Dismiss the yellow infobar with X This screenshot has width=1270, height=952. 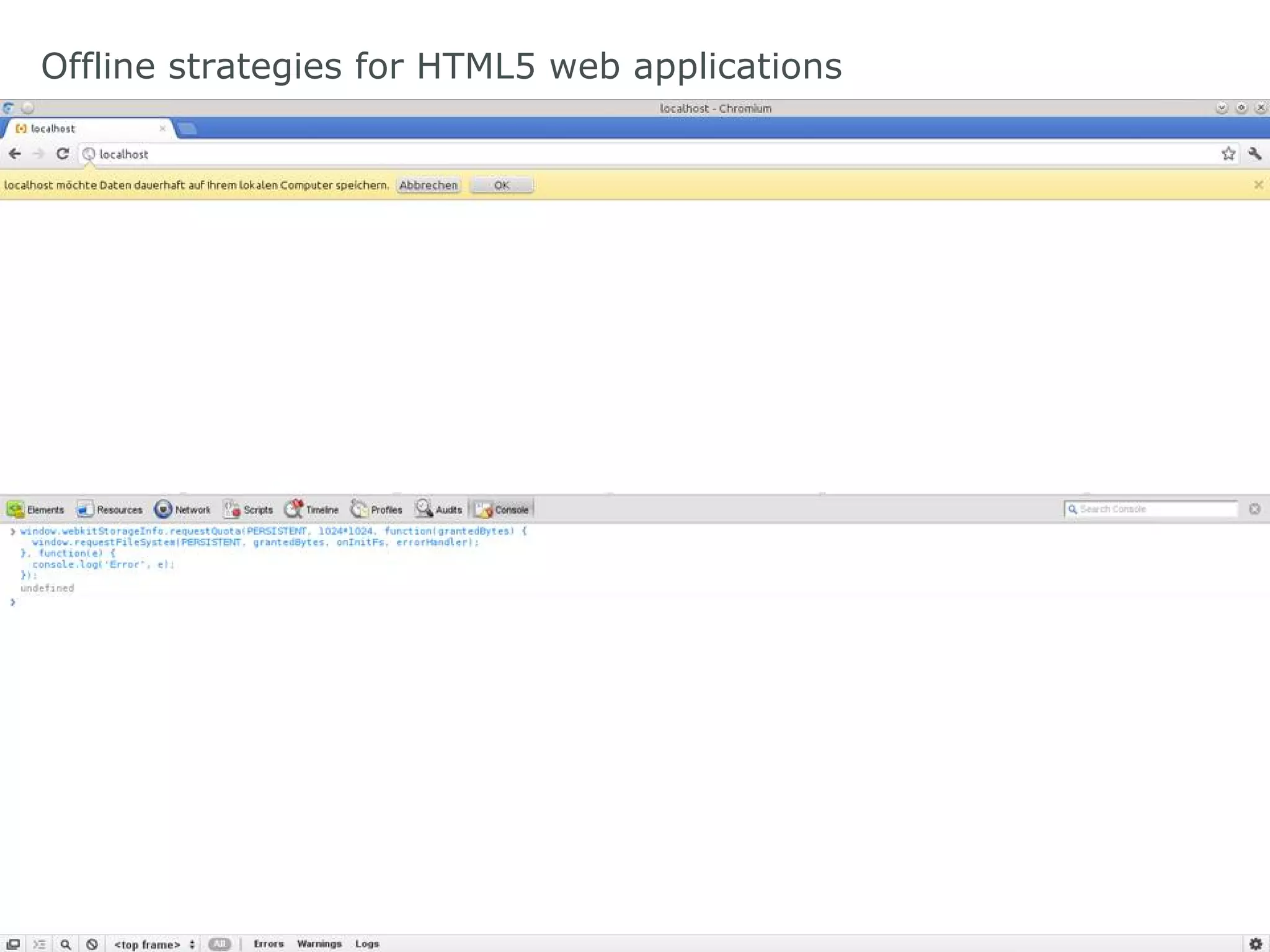(1258, 185)
